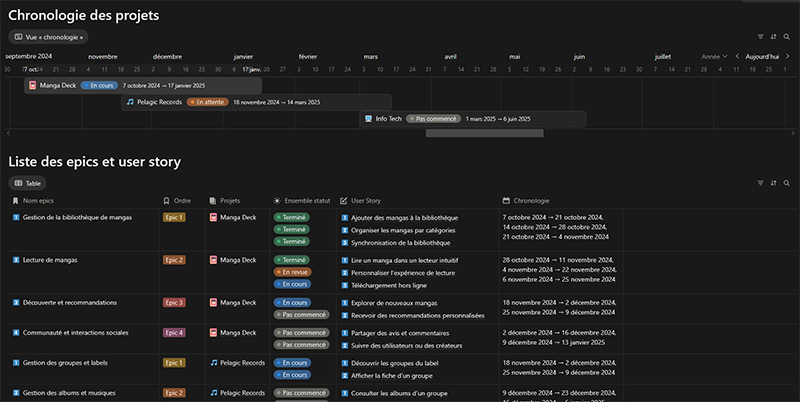
Task: Open story Synchronisation de la bibliothèque
Action: coord(401,243)
